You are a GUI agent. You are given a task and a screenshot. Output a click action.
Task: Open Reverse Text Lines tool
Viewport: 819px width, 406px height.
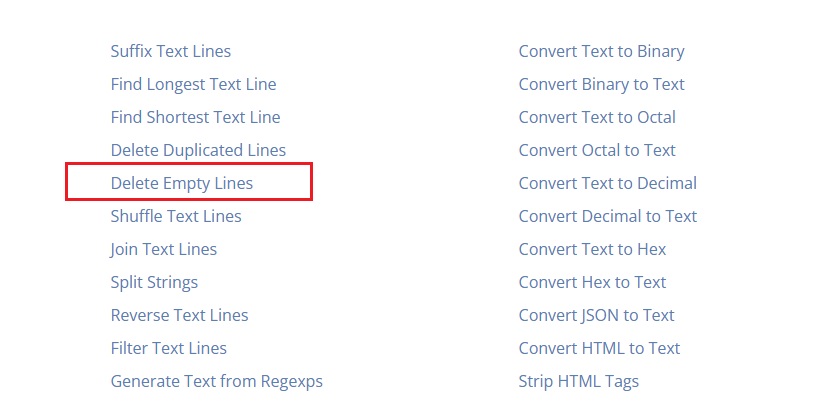pos(179,315)
